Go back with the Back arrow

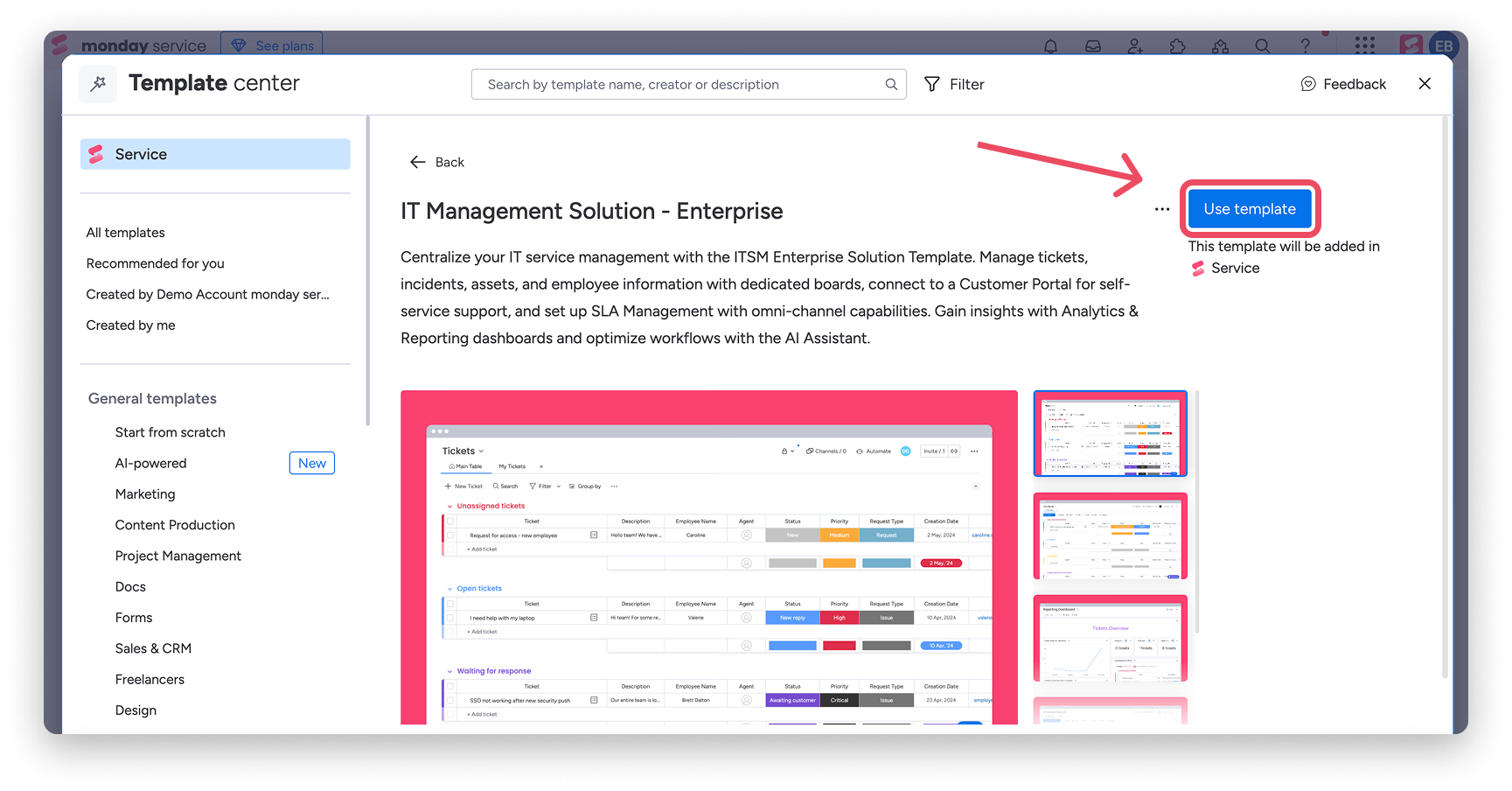pyautogui.click(x=436, y=162)
